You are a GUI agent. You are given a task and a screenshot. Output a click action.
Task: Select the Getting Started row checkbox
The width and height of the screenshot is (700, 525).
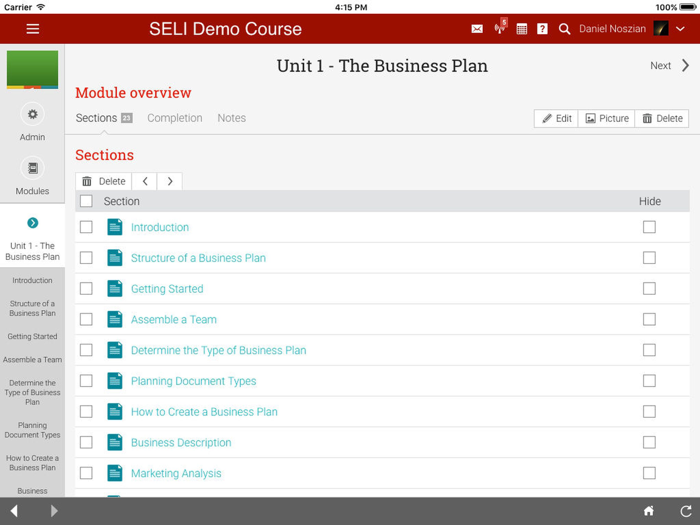86,288
